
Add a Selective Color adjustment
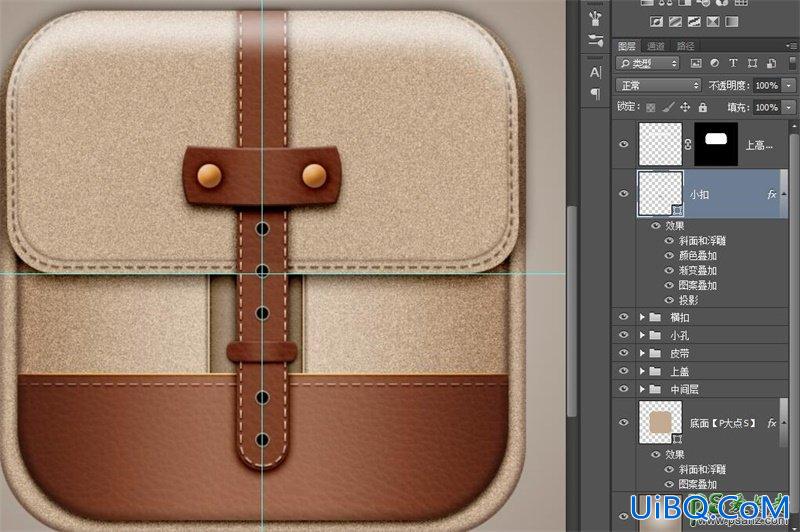click(713, 22)
